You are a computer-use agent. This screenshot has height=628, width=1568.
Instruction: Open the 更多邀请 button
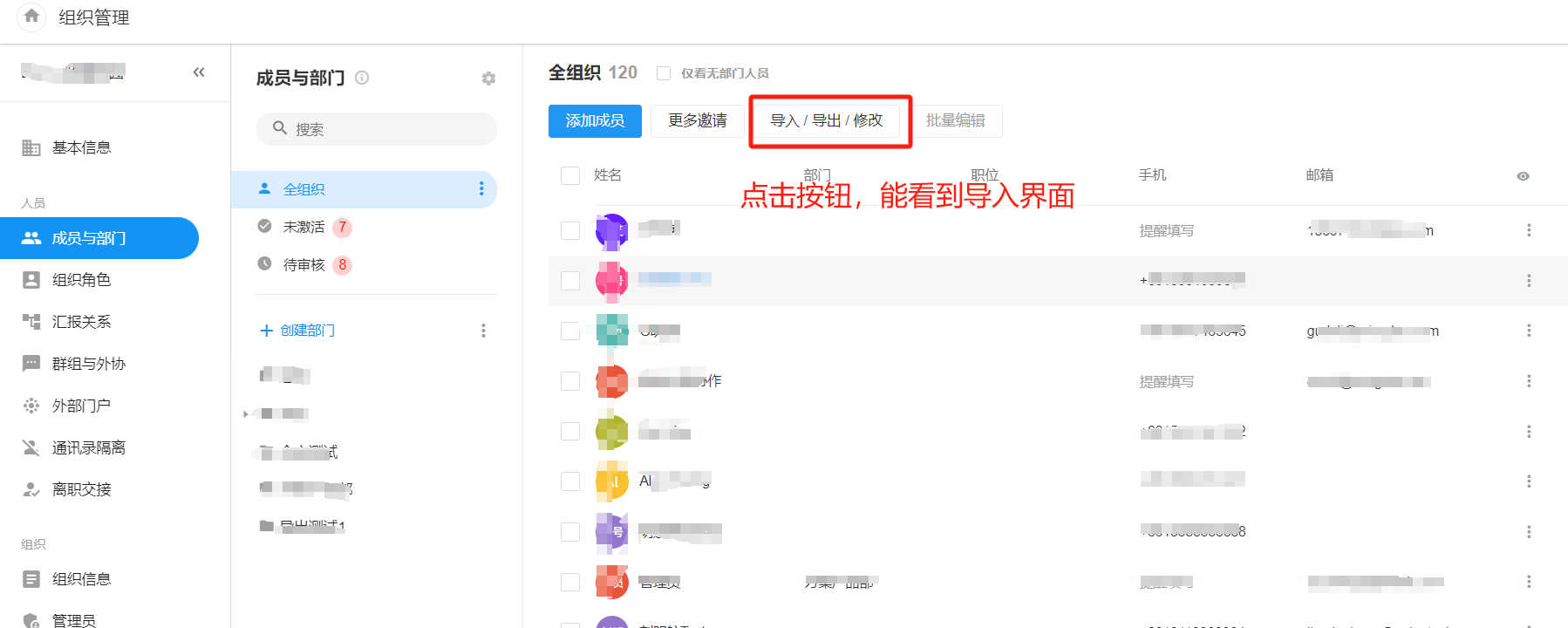click(698, 121)
